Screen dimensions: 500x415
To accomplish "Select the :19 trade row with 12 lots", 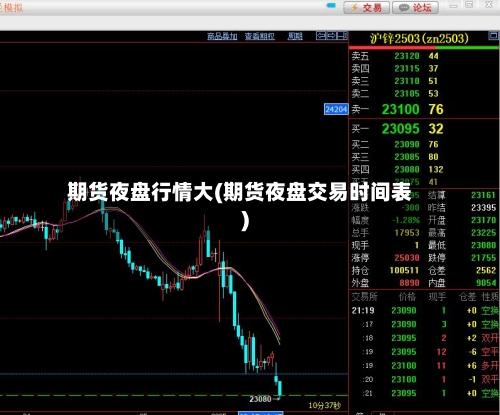I will (424, 352).
